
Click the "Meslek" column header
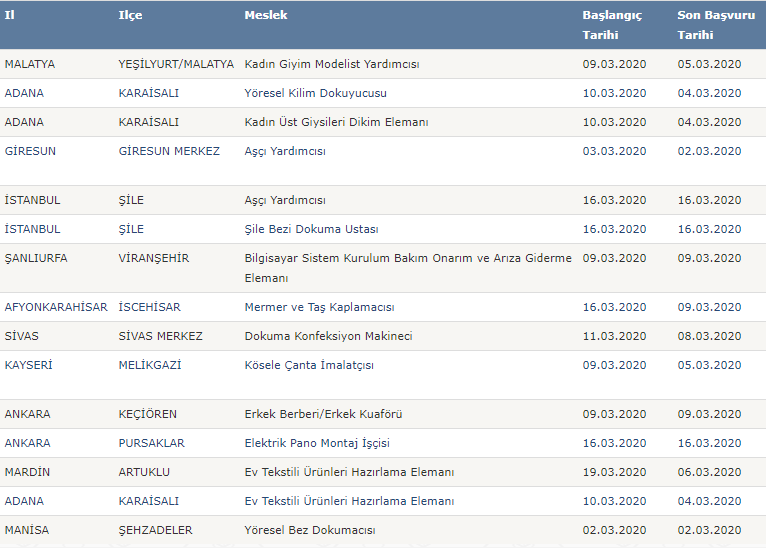pyautogui.click(x=265, y=15)
